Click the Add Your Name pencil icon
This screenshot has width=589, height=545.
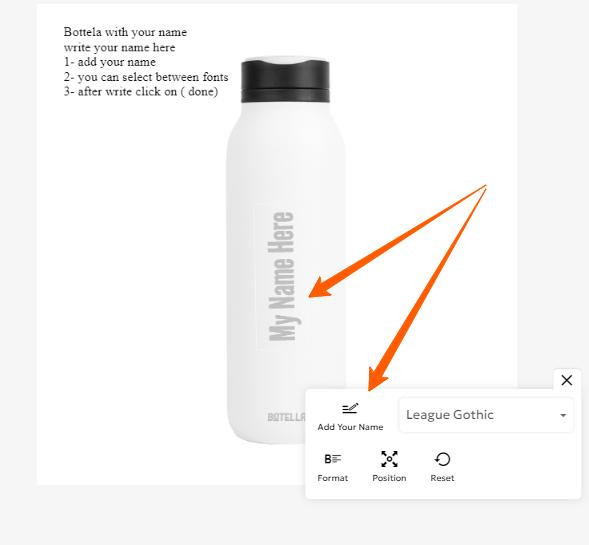pos(350,409)
